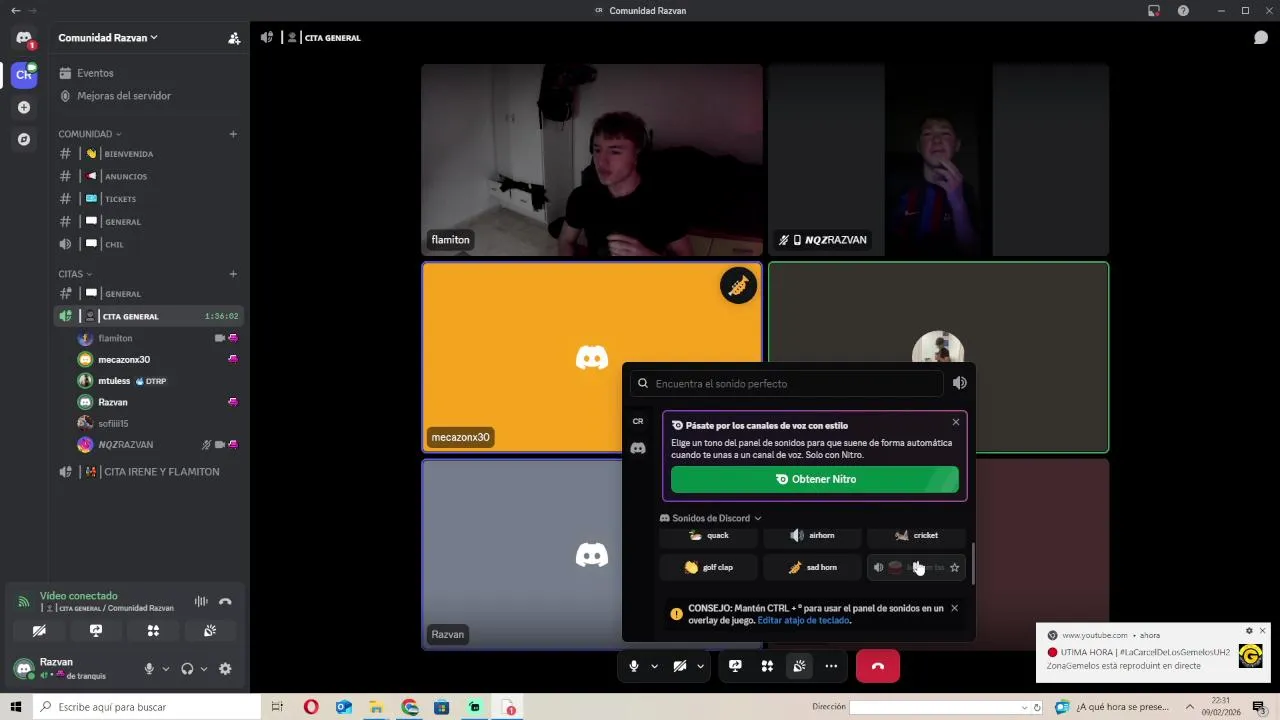Open the chat bubble in call header
The height and width of the screenshot is (720, 1280).
[x=1261, y=38]
